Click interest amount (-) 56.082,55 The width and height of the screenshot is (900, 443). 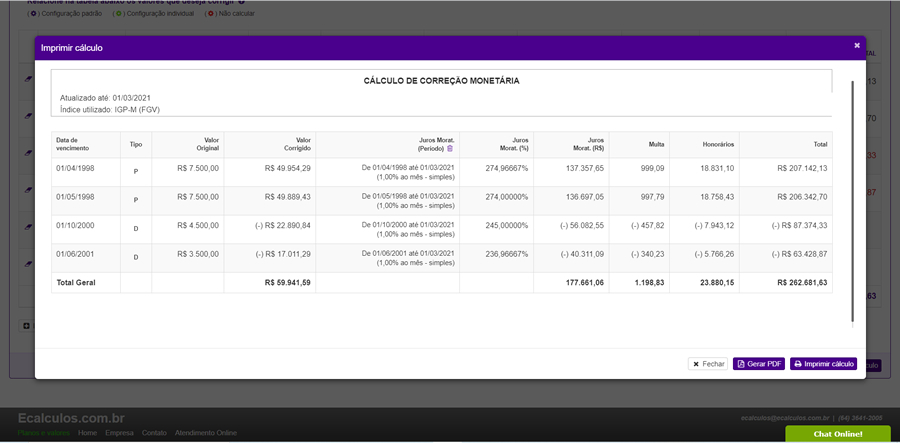(x=581, y=225)
